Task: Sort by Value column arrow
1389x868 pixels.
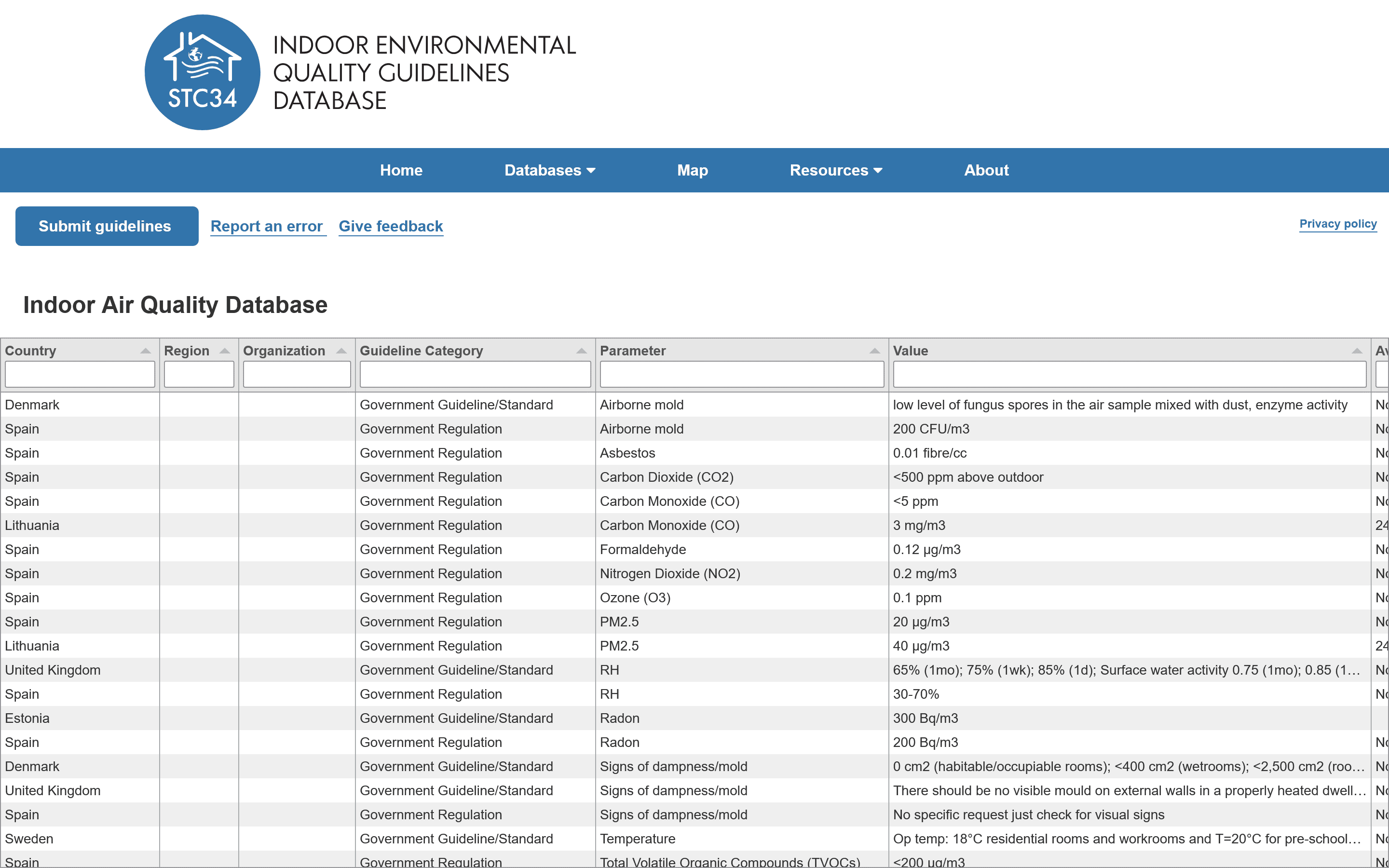Action: tap(1357, 351)
